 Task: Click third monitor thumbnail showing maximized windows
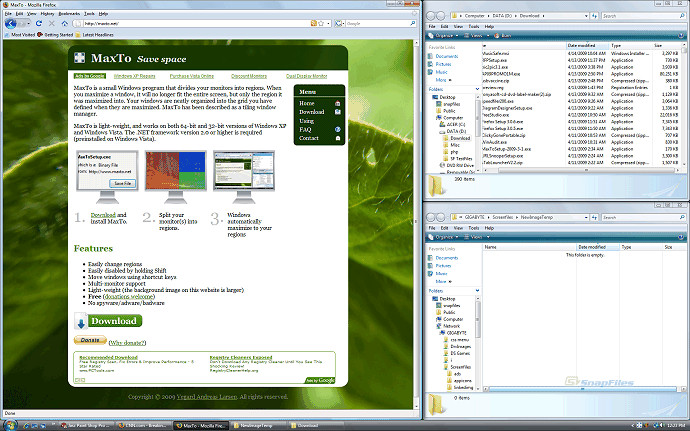point(244,176)
